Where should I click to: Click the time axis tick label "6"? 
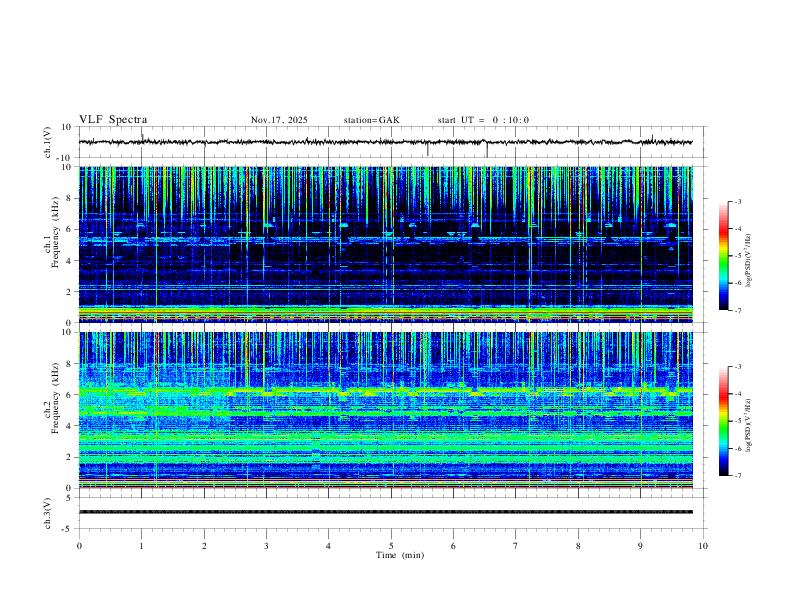[453, 546]
